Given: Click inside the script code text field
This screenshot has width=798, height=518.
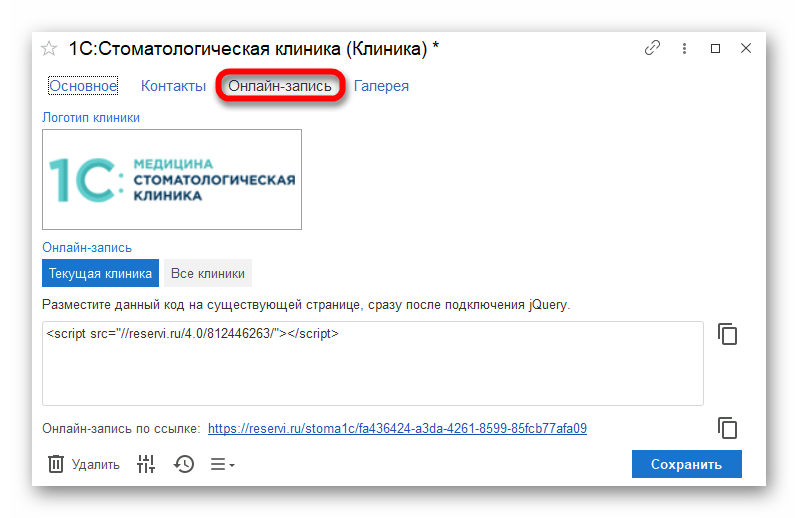Looking at the screenshot, I should coord(373,363).
